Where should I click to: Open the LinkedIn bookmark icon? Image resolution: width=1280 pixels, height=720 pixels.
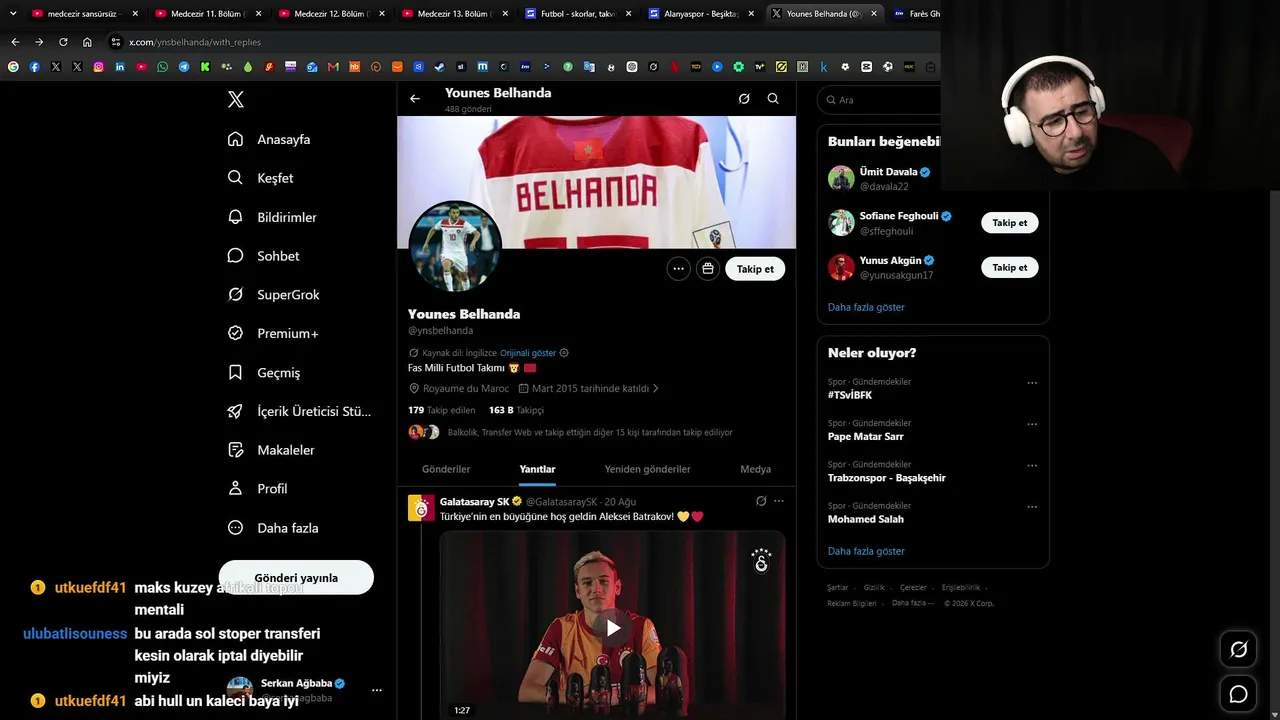(x=120, y=67)
